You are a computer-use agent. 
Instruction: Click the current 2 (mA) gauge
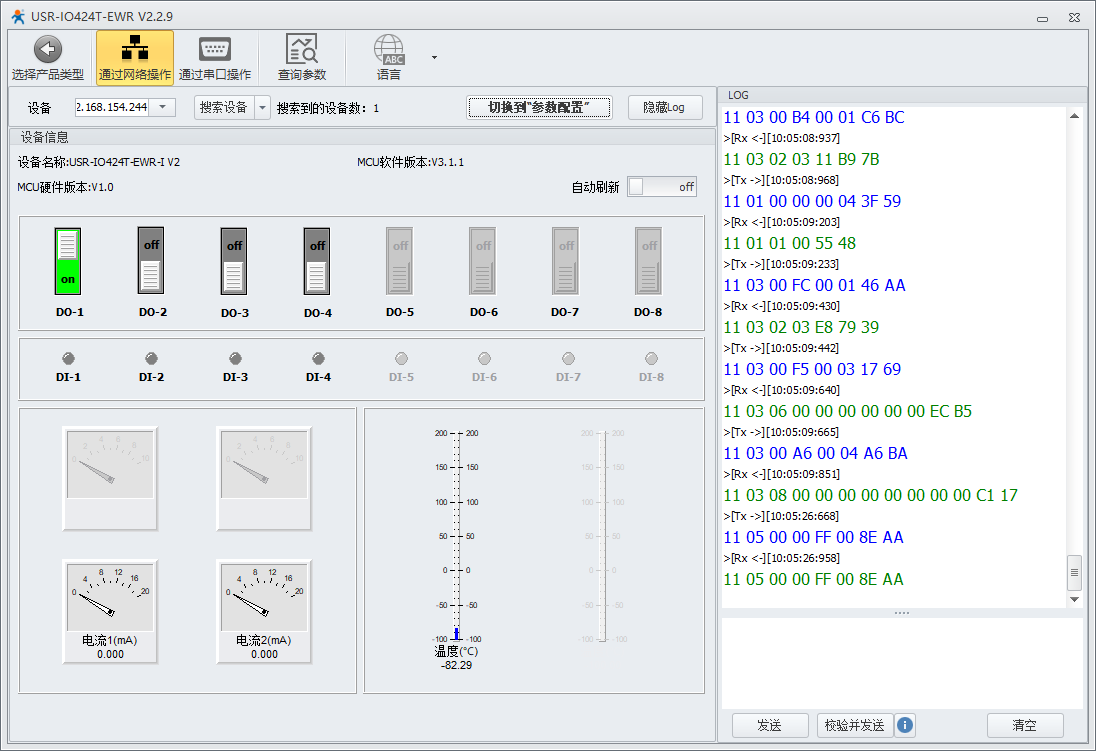click(264, 610)
